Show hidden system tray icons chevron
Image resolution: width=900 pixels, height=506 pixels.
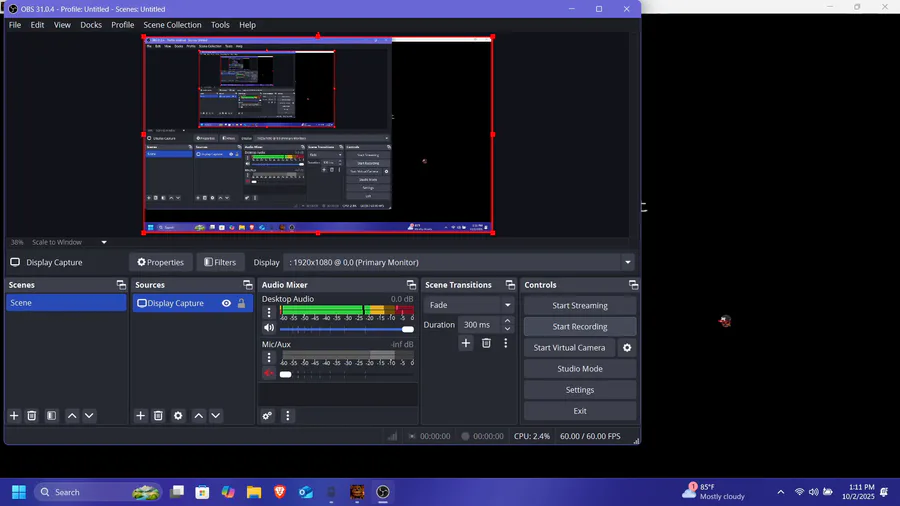tap(781, 492)
